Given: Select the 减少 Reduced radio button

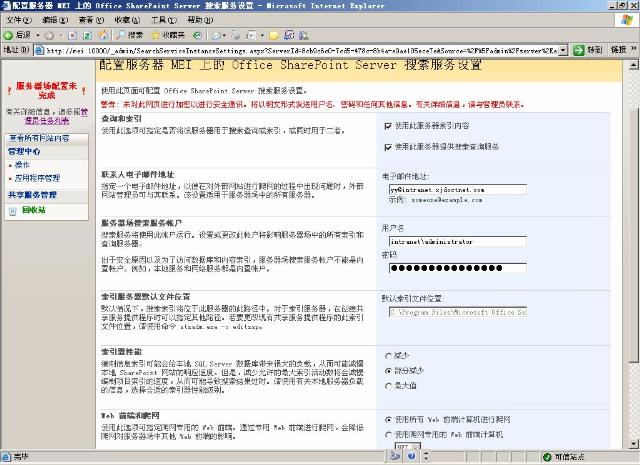Looking at the screenshot, I should tap(389, 356).
